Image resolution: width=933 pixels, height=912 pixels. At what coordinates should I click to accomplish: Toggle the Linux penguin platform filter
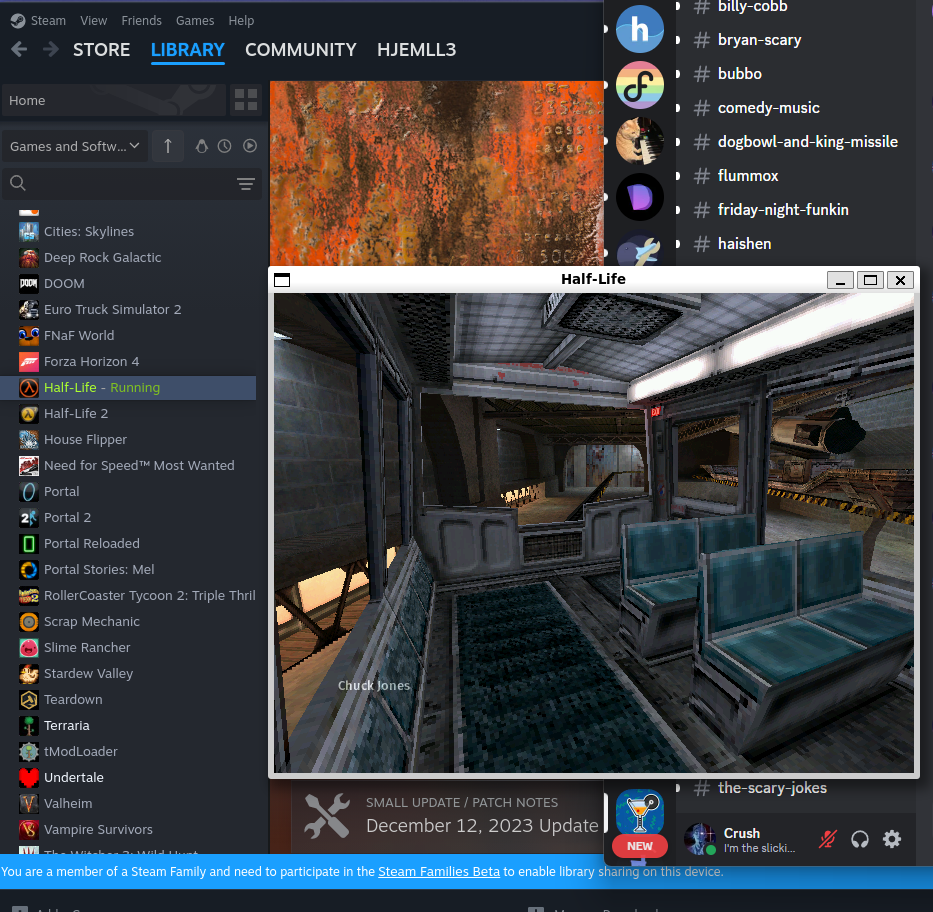point(202,146)
